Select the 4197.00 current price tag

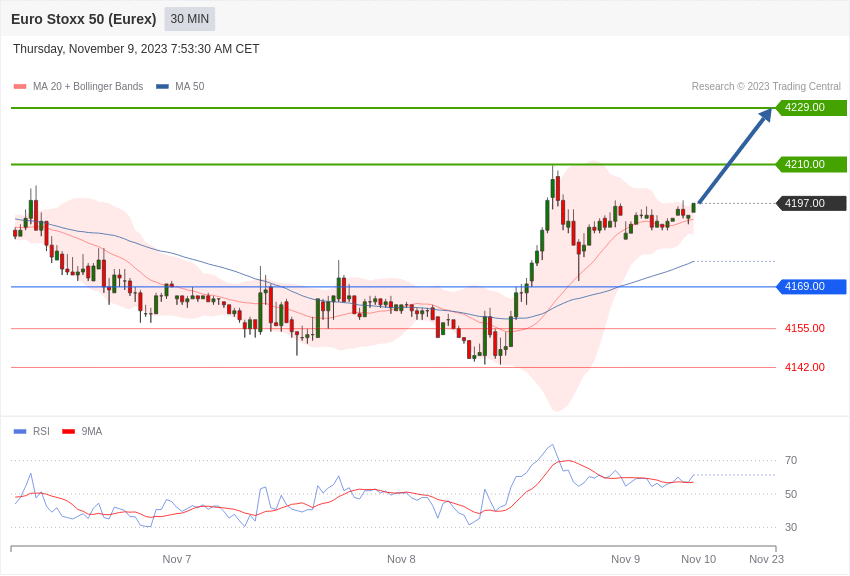click(812, 203)
